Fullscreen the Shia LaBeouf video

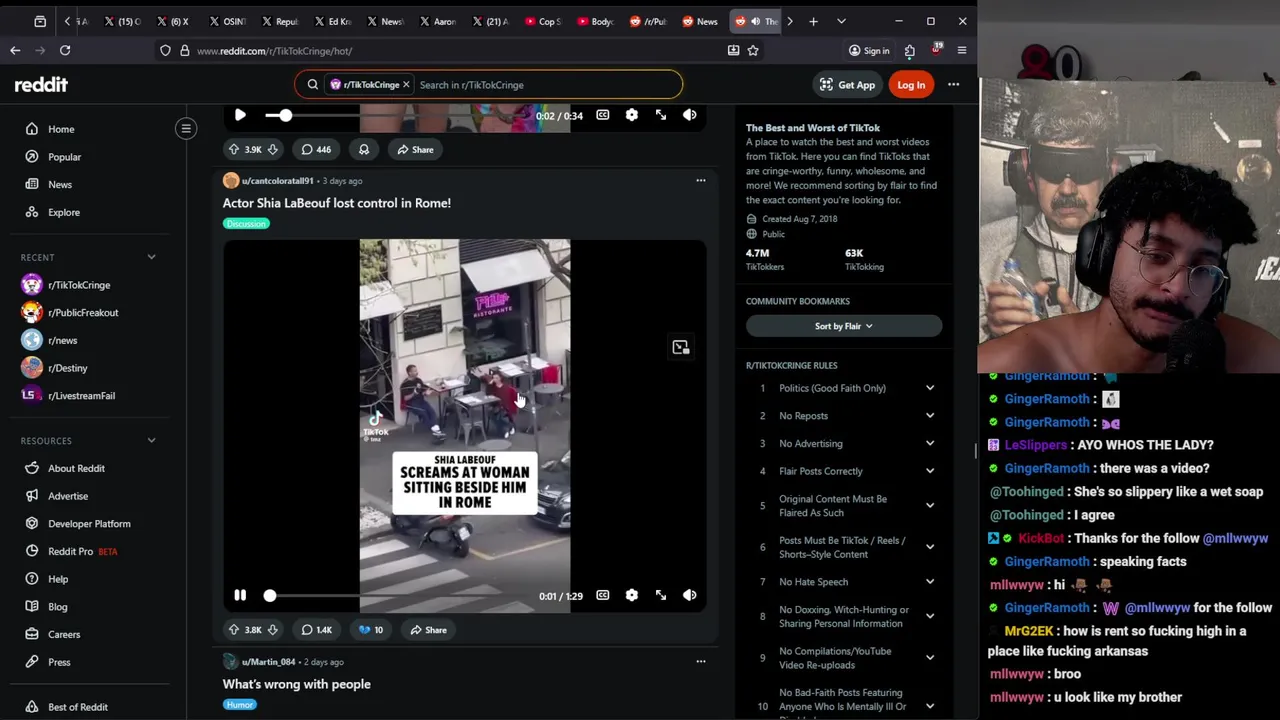coord(661,595)
